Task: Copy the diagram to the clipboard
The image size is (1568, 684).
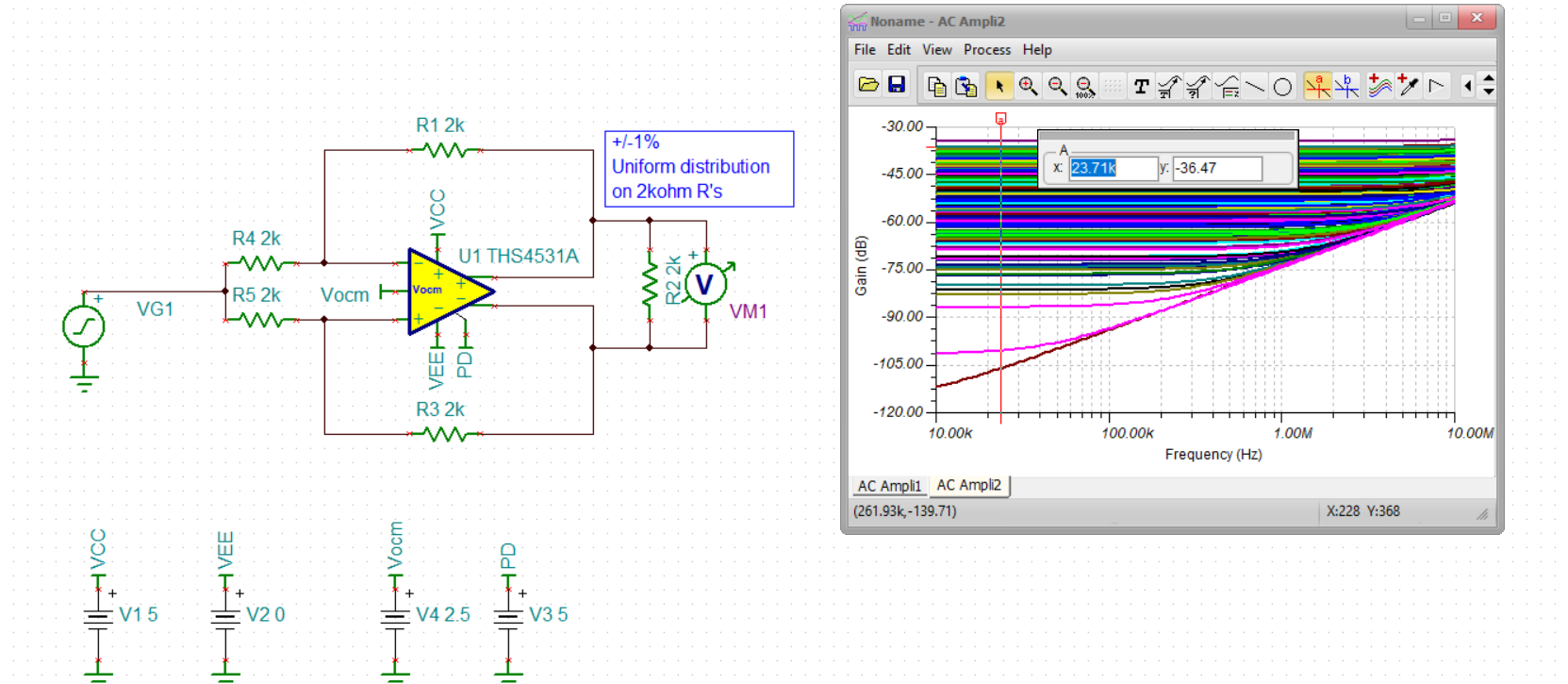Action: coord(936,86)
